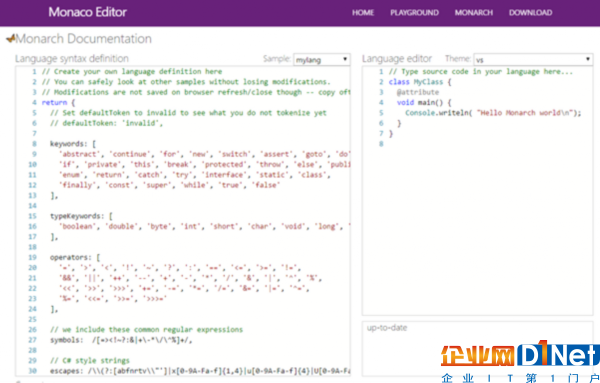Viewport: 600px width, 383px height.
Task: Open the PLAYGROUND menu item
Action: pyautogui.click(x=414, y=13)
